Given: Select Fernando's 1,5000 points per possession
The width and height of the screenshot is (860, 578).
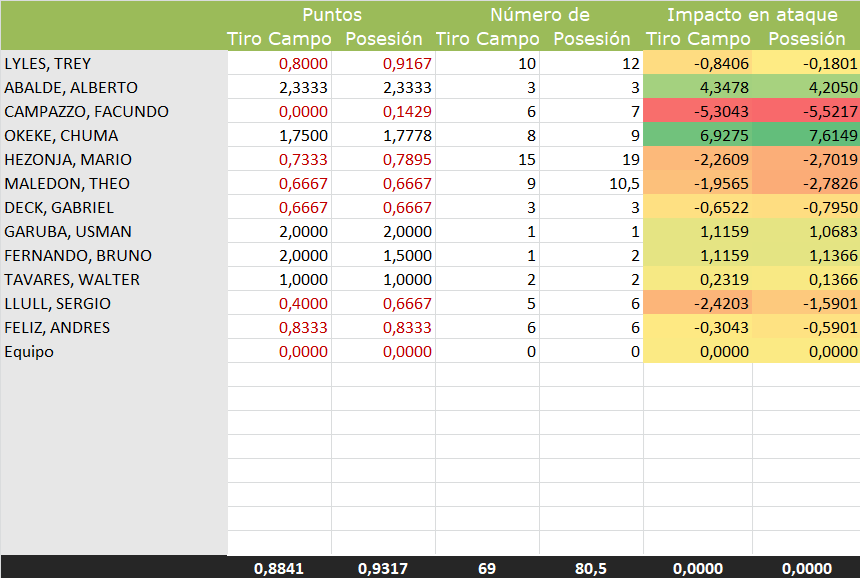Looking at the screenshot, I should (x=383, y=255).
